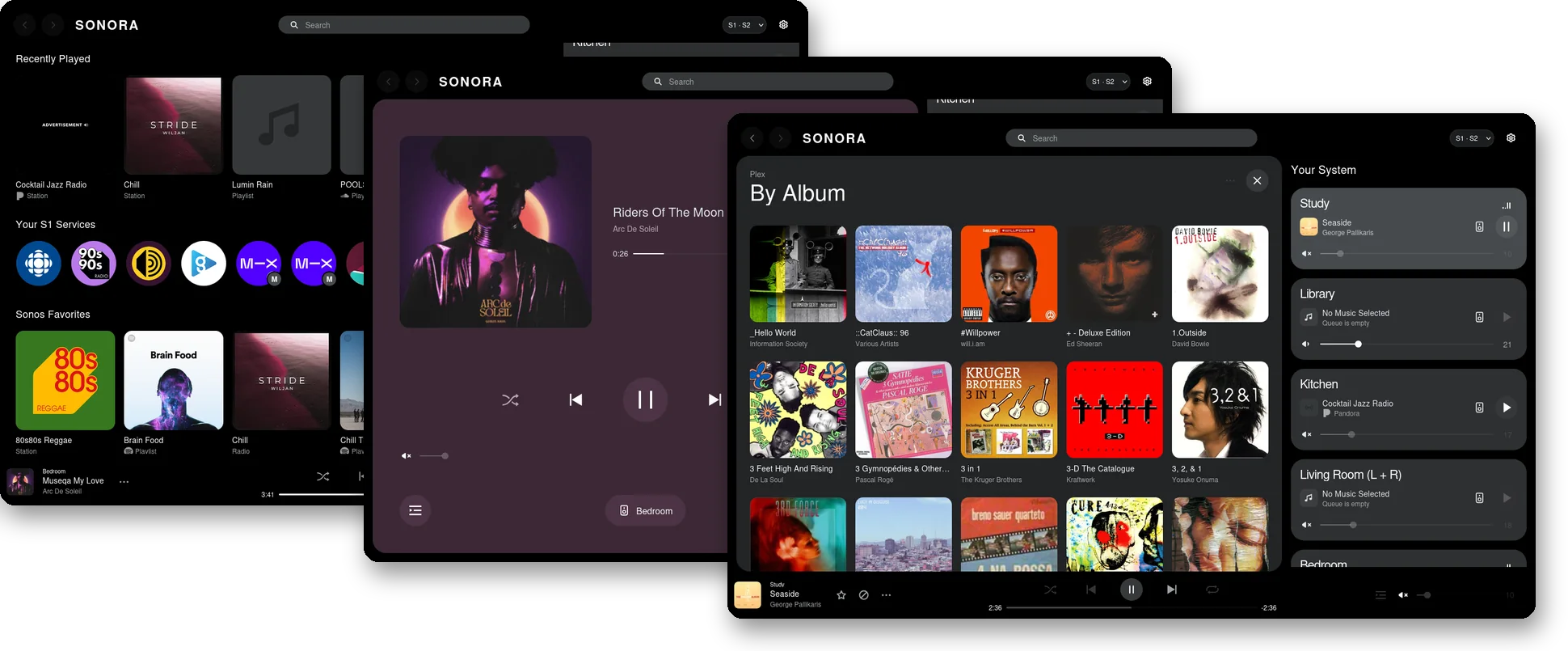Toggle shuffle in the Riders Of The Moon player
Image resolution: width=1568 pixels, height=651 pixels.
click(510, 400)
